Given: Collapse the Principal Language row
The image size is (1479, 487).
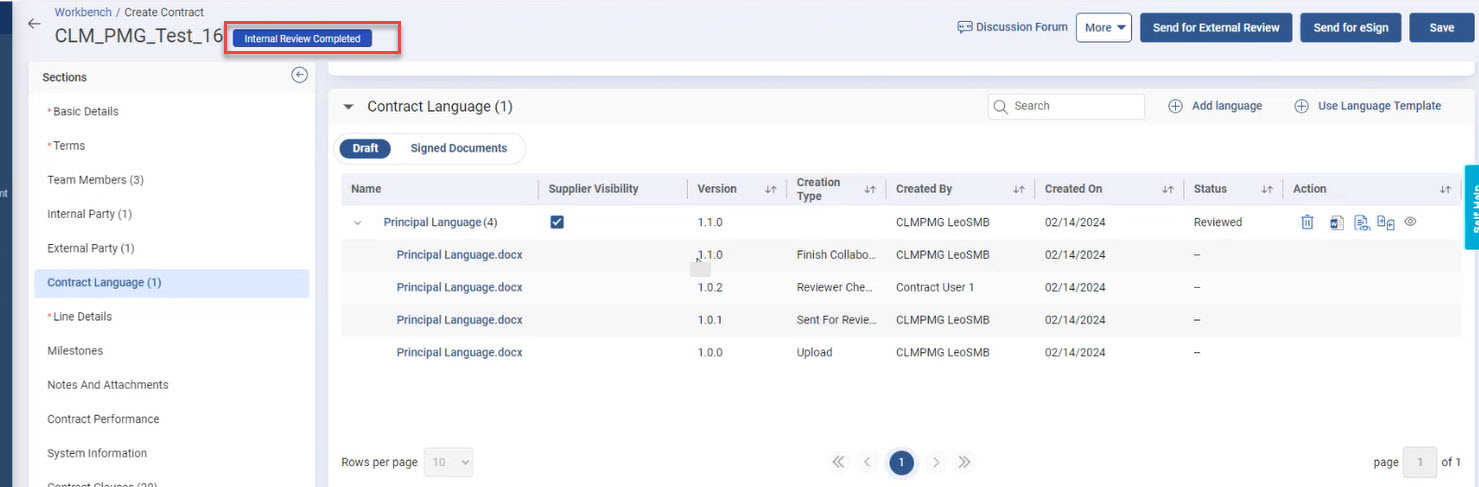Looking at the screenshot, I should click(x=358, y=223).
